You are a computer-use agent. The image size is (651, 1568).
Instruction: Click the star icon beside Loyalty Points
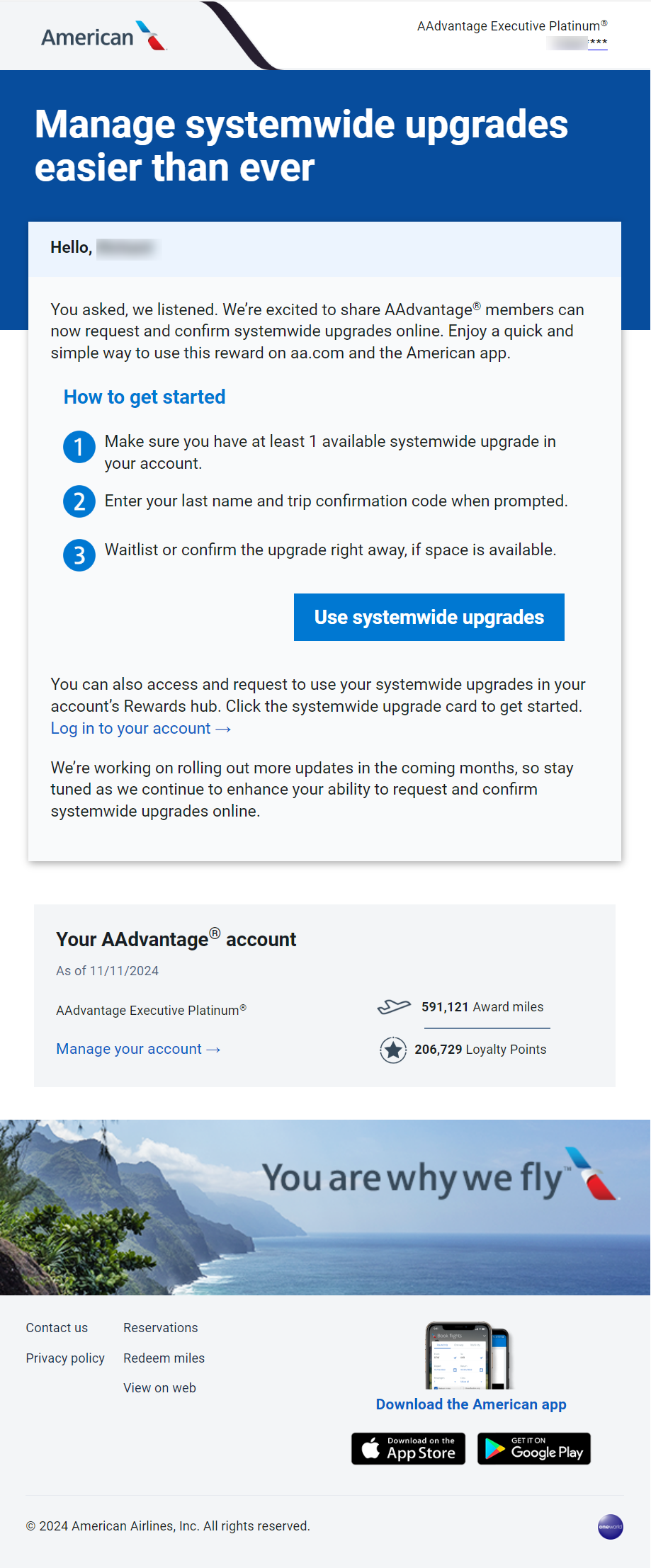tap(393, 1050)
